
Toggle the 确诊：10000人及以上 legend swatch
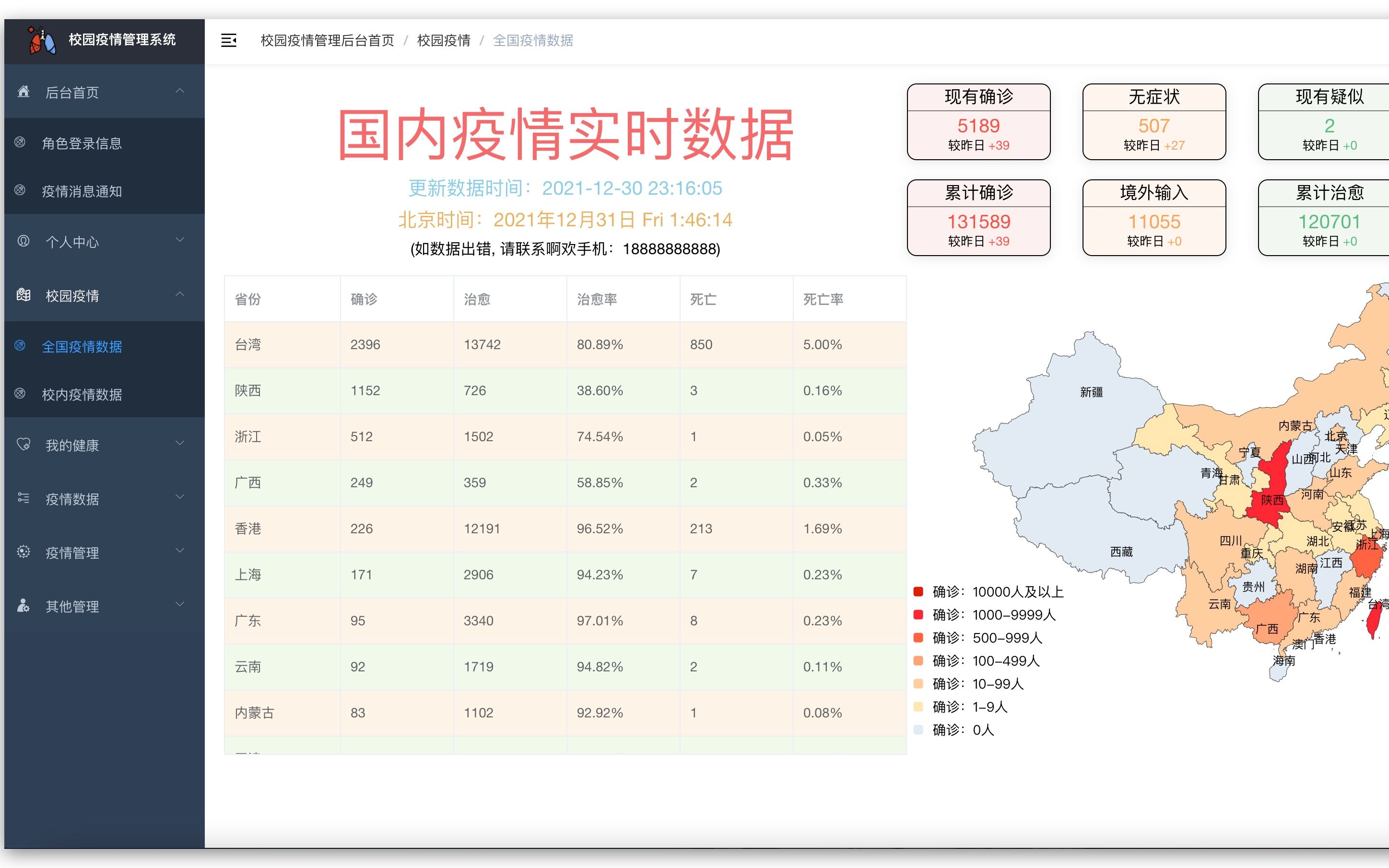pos(919,591)
